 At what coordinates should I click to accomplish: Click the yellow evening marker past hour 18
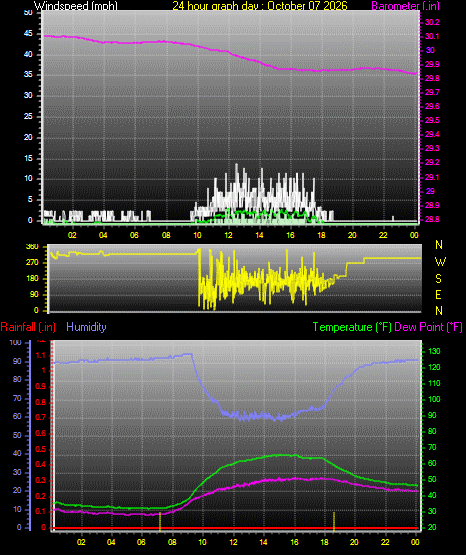click(x=334, y=521)
